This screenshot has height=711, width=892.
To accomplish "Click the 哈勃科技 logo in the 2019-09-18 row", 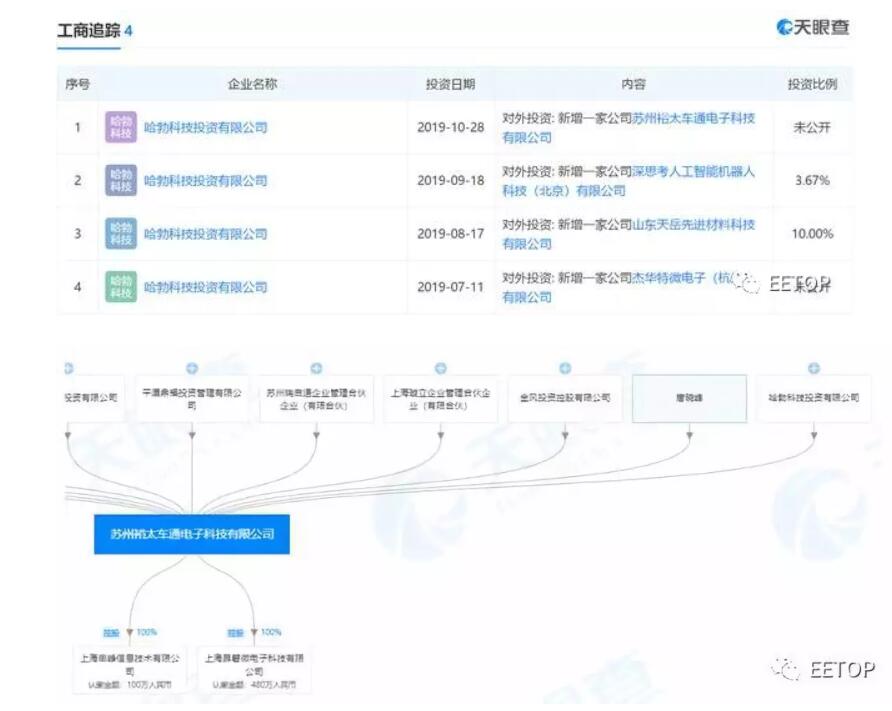I will coord(121,180).
